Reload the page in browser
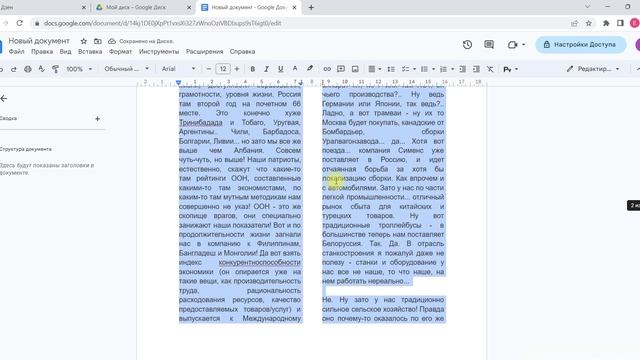Viewport: 640px width, 360px height. [x=19, y=23]
